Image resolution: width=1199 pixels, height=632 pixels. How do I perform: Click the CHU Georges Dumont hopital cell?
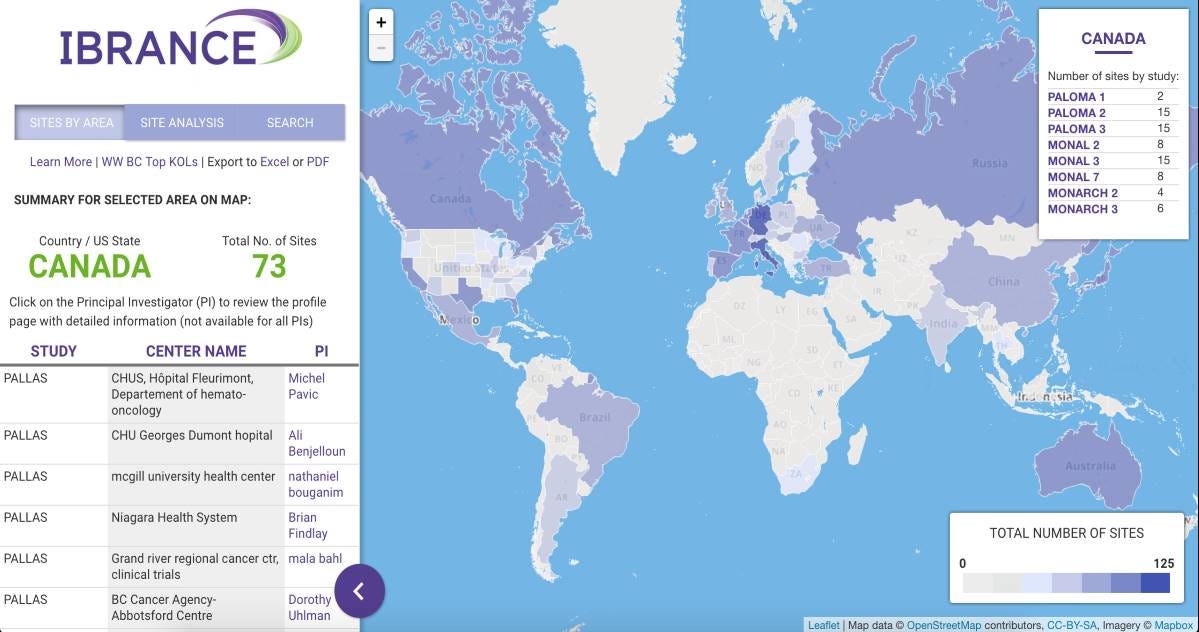click(x=196, y=443)
